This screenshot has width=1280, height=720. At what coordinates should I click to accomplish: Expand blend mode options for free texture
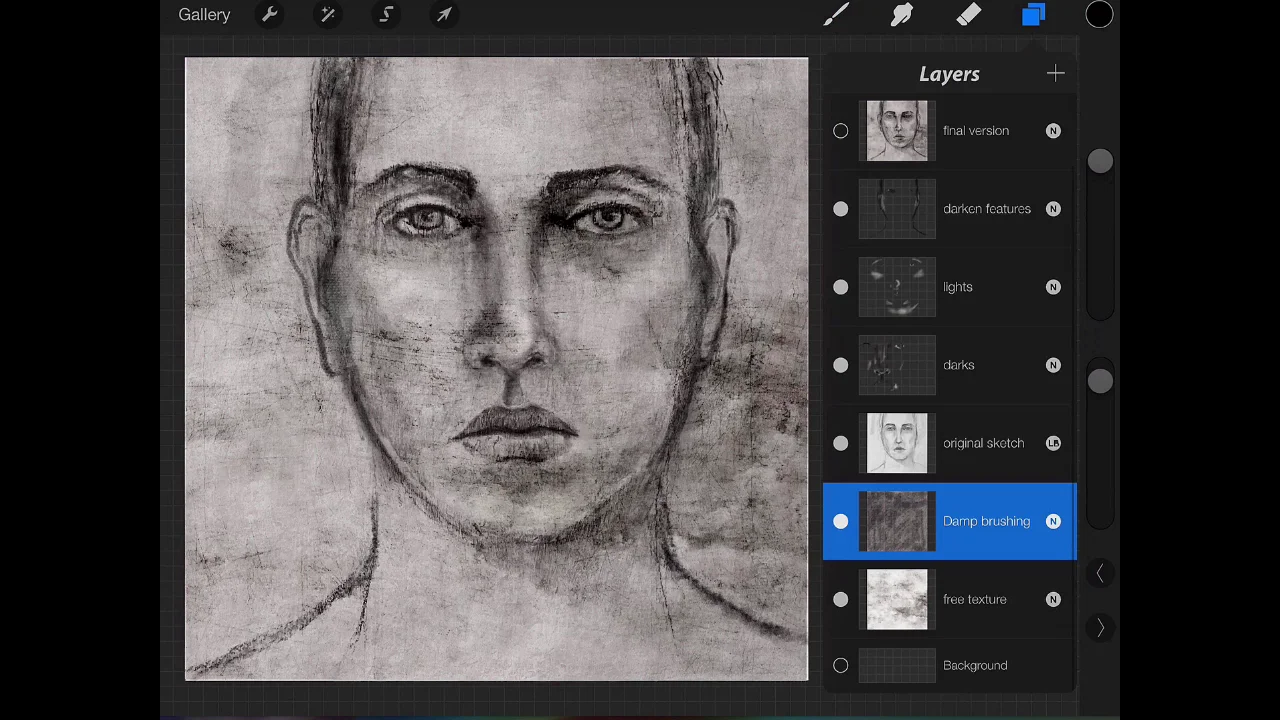point(1053,599)
